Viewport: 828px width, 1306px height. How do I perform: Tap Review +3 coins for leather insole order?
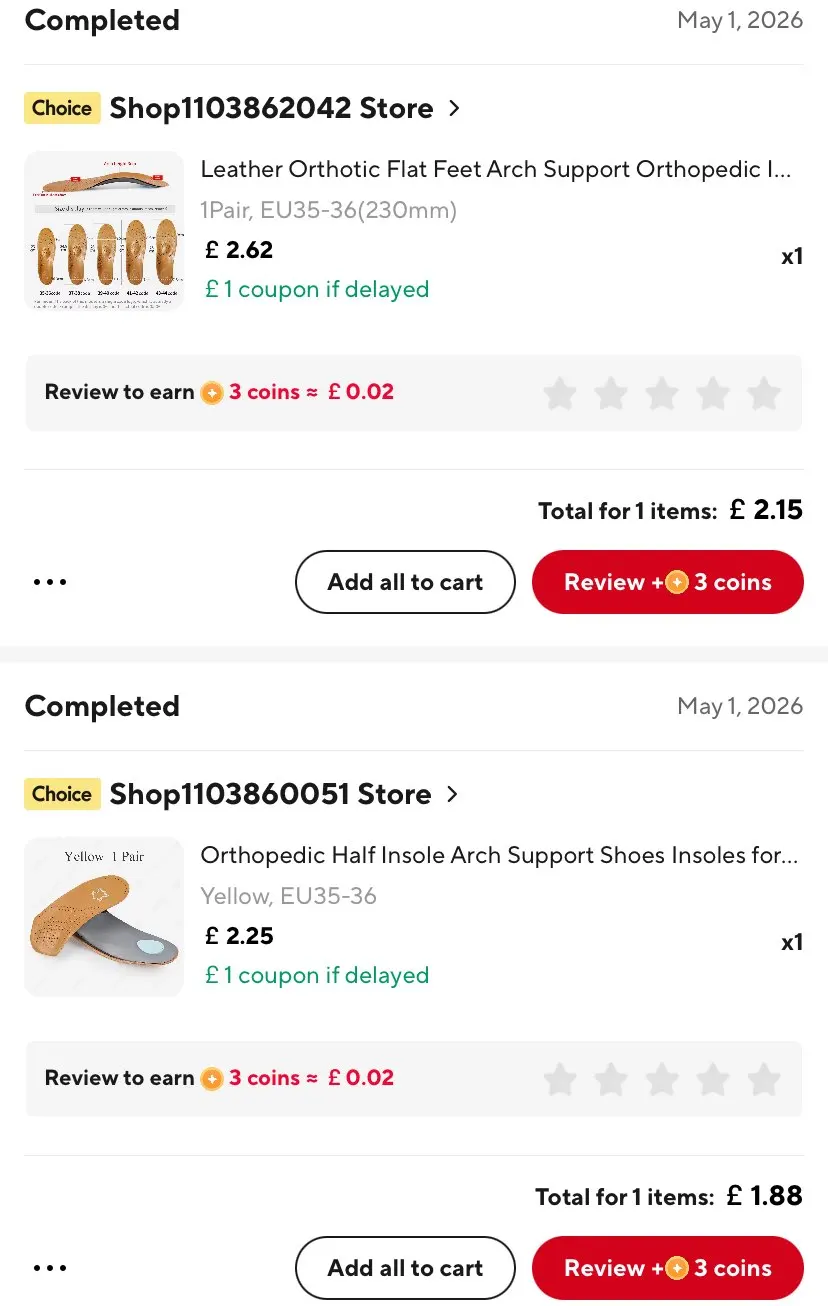667,582
